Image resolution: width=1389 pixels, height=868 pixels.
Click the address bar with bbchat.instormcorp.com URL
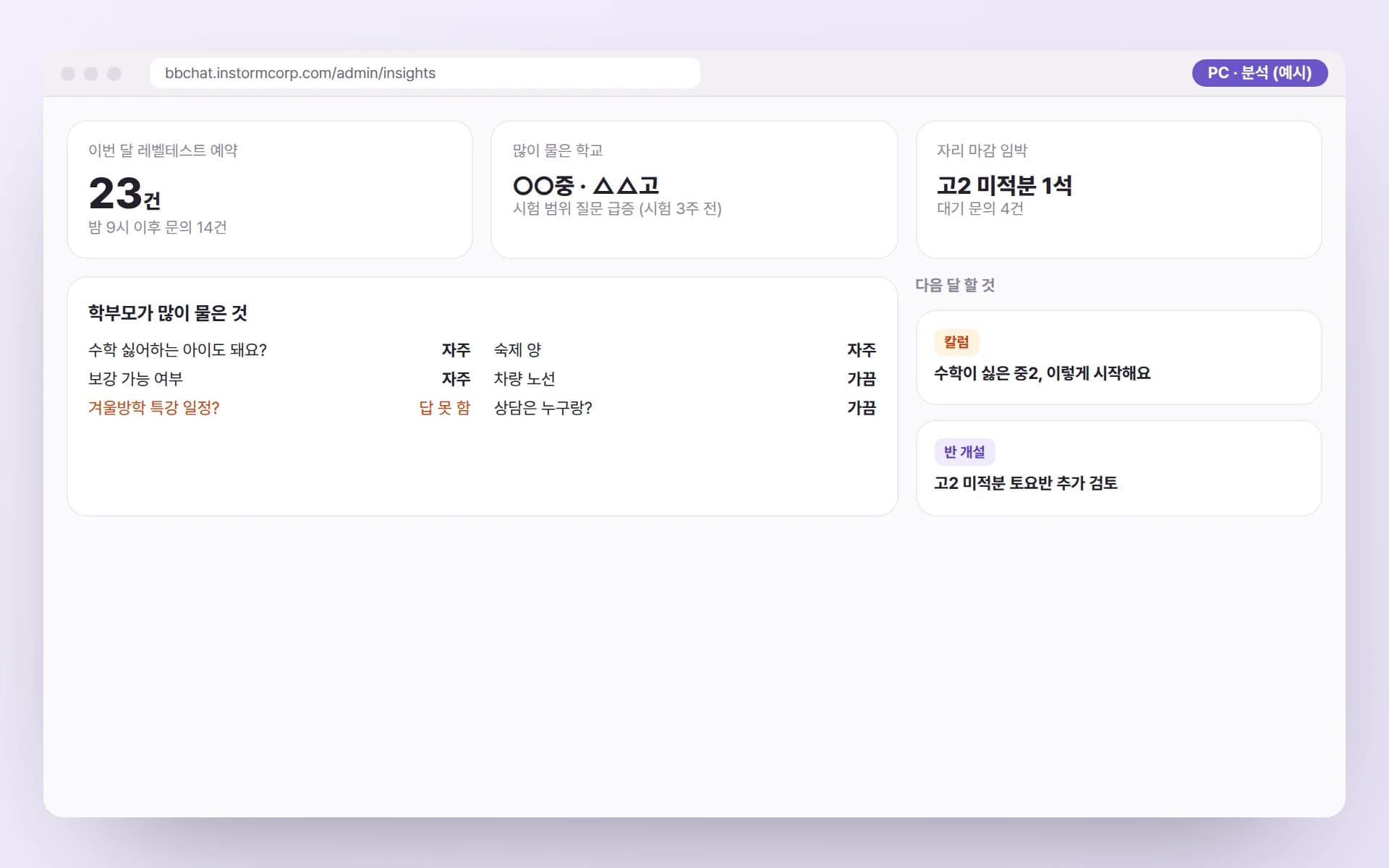coord(425,73)
